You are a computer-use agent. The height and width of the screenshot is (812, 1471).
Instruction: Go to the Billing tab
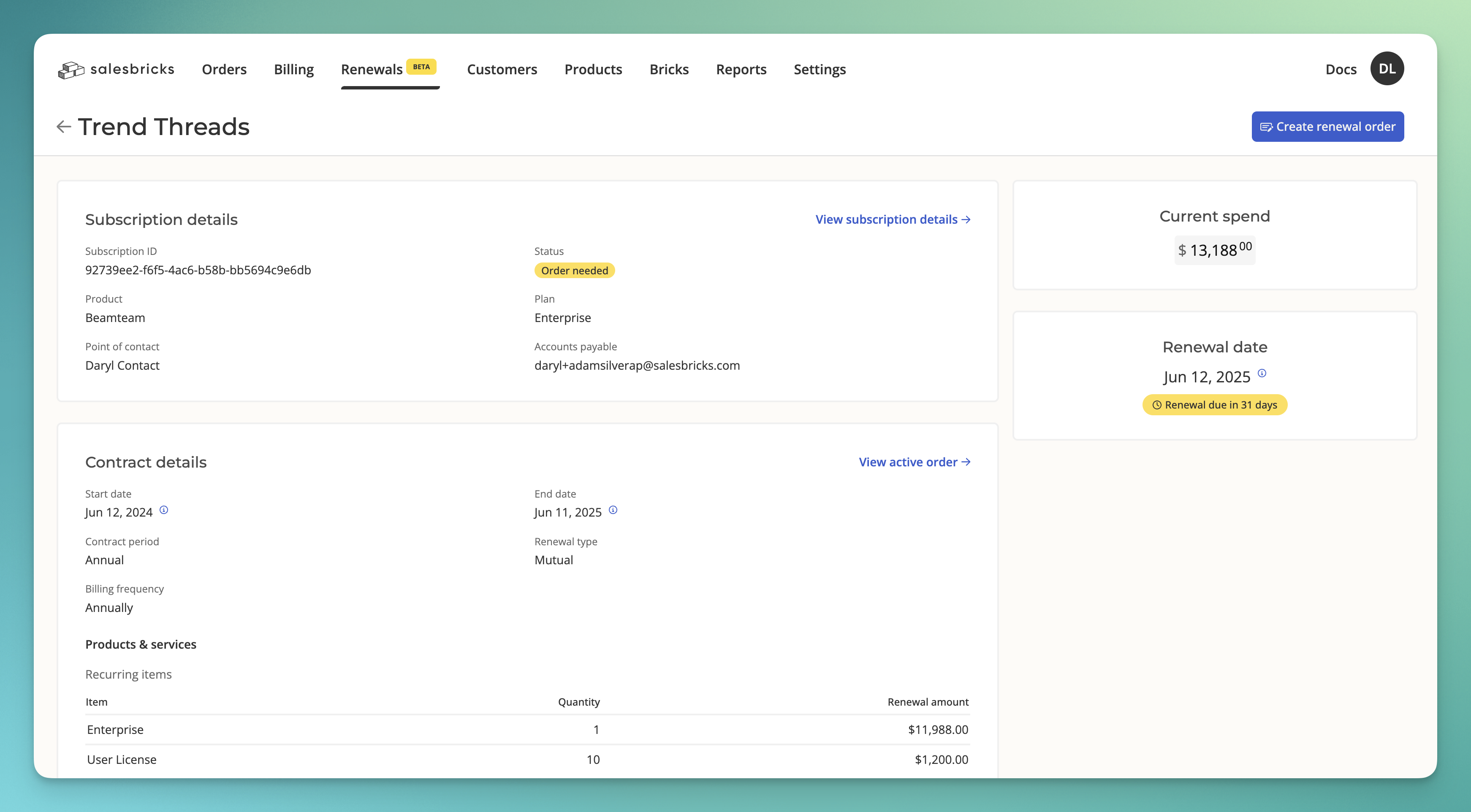(293, 70)
